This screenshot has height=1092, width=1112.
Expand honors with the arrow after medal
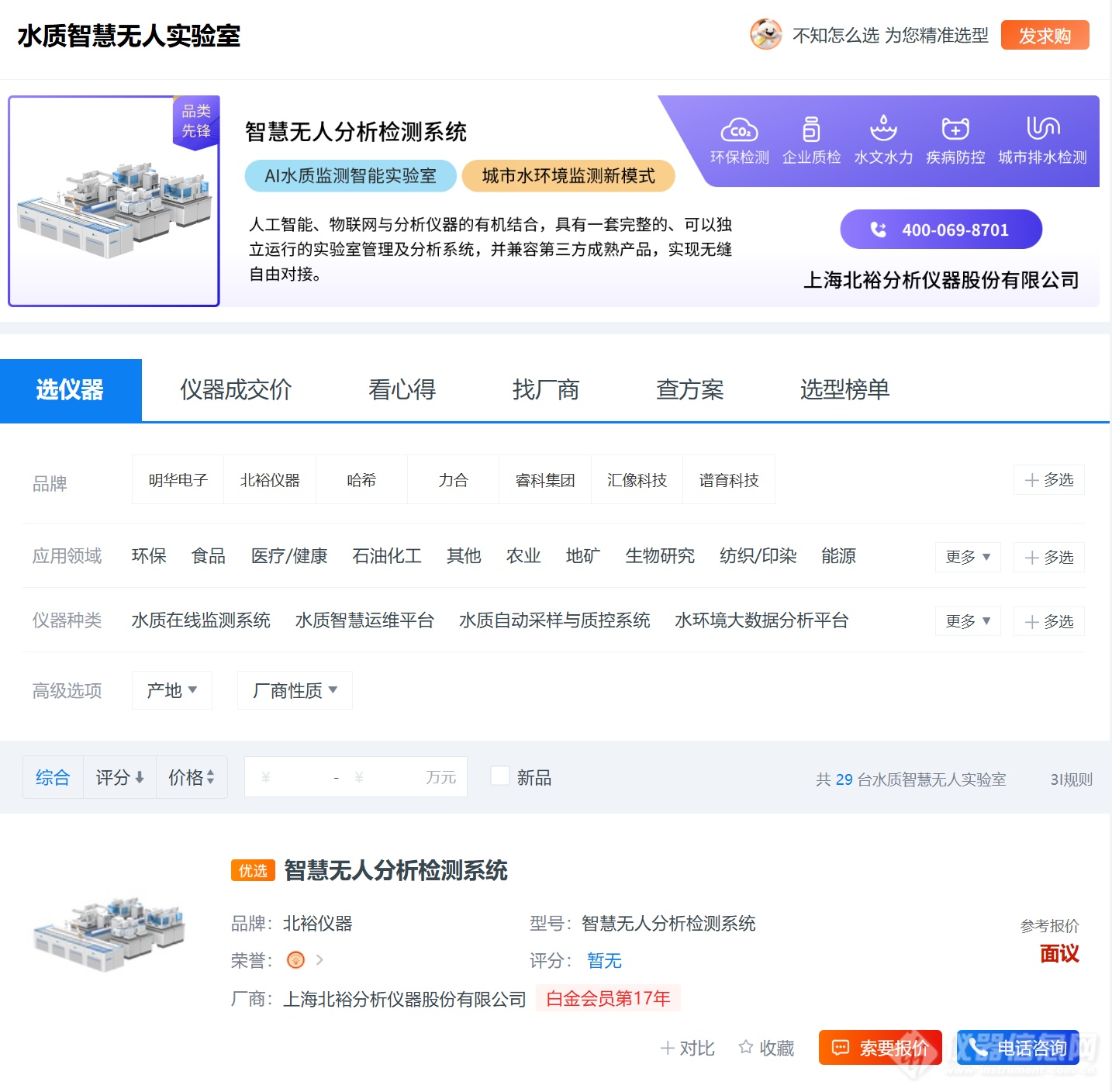[319, 960]
